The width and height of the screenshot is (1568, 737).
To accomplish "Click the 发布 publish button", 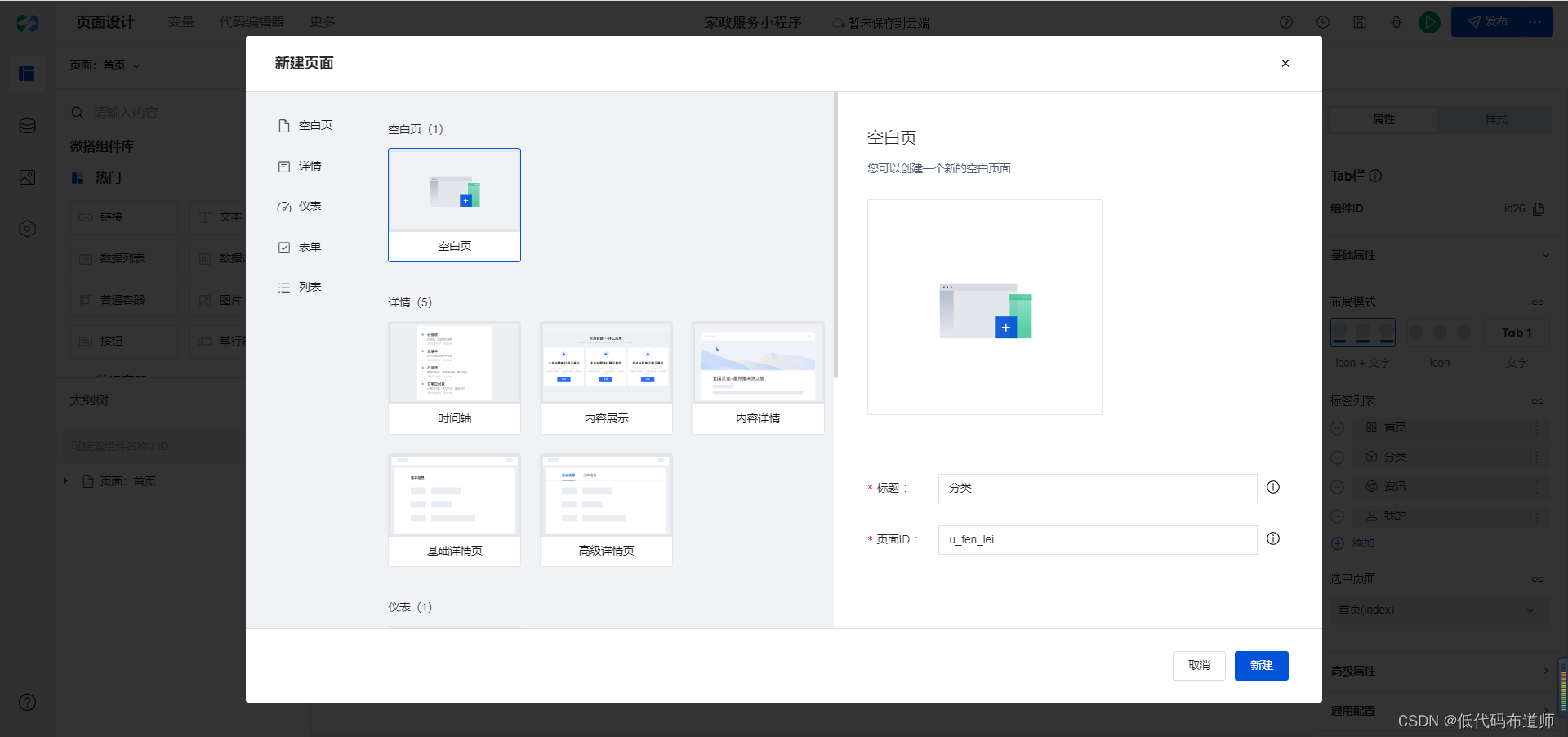I will tap(1486, 22).
